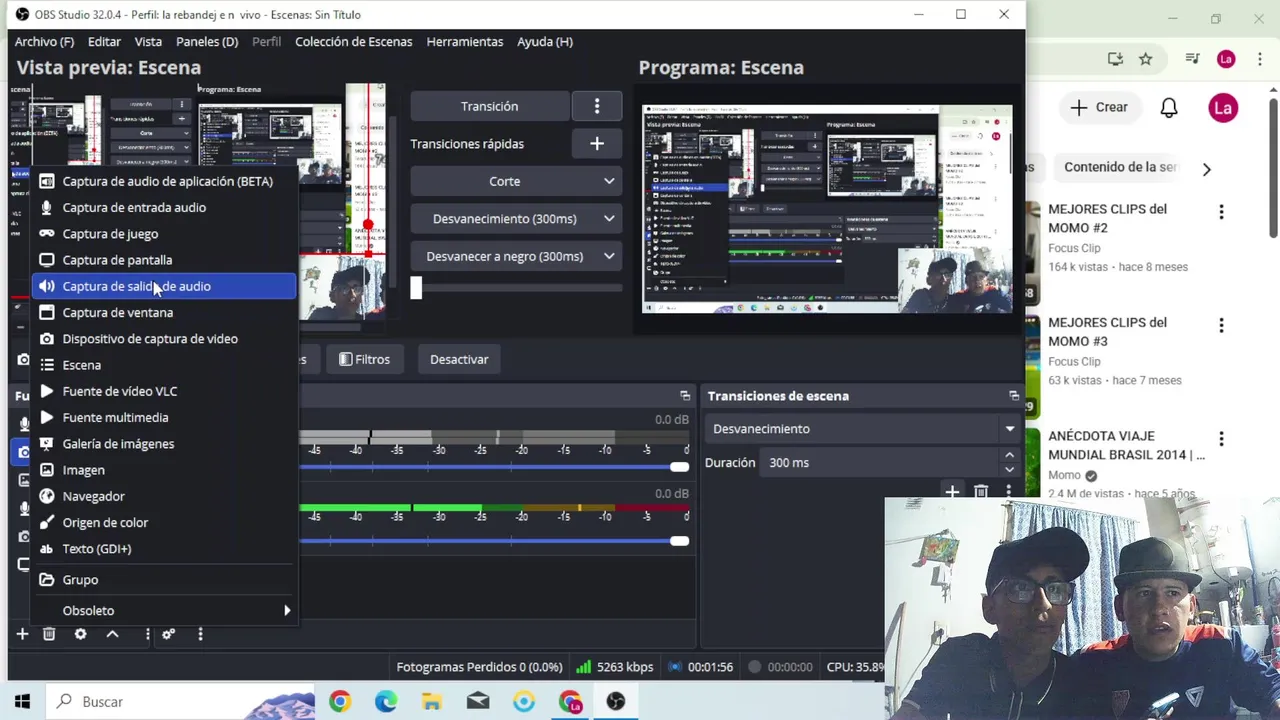This screenshot has height=720, width=1280.
Task: Add an Imagen source
Action: 164,470
